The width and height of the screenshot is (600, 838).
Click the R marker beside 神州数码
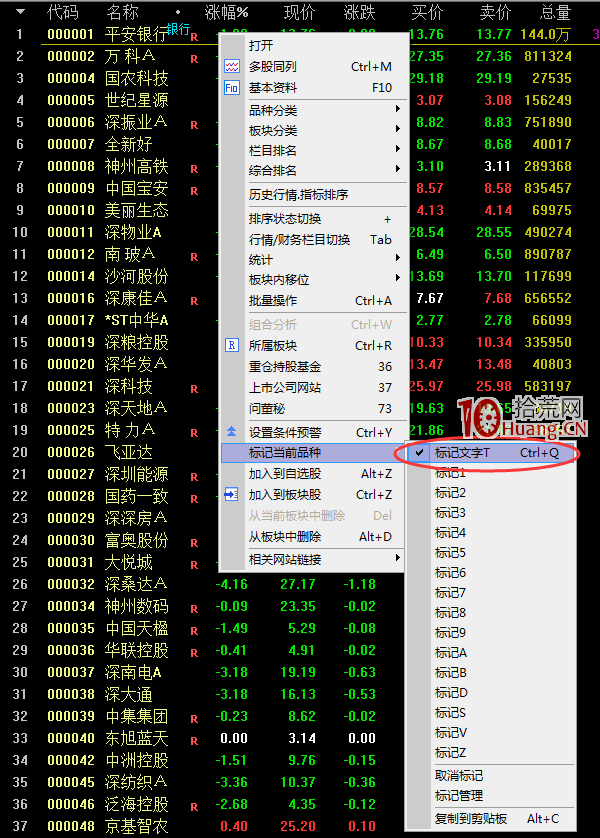coord(194,609)
